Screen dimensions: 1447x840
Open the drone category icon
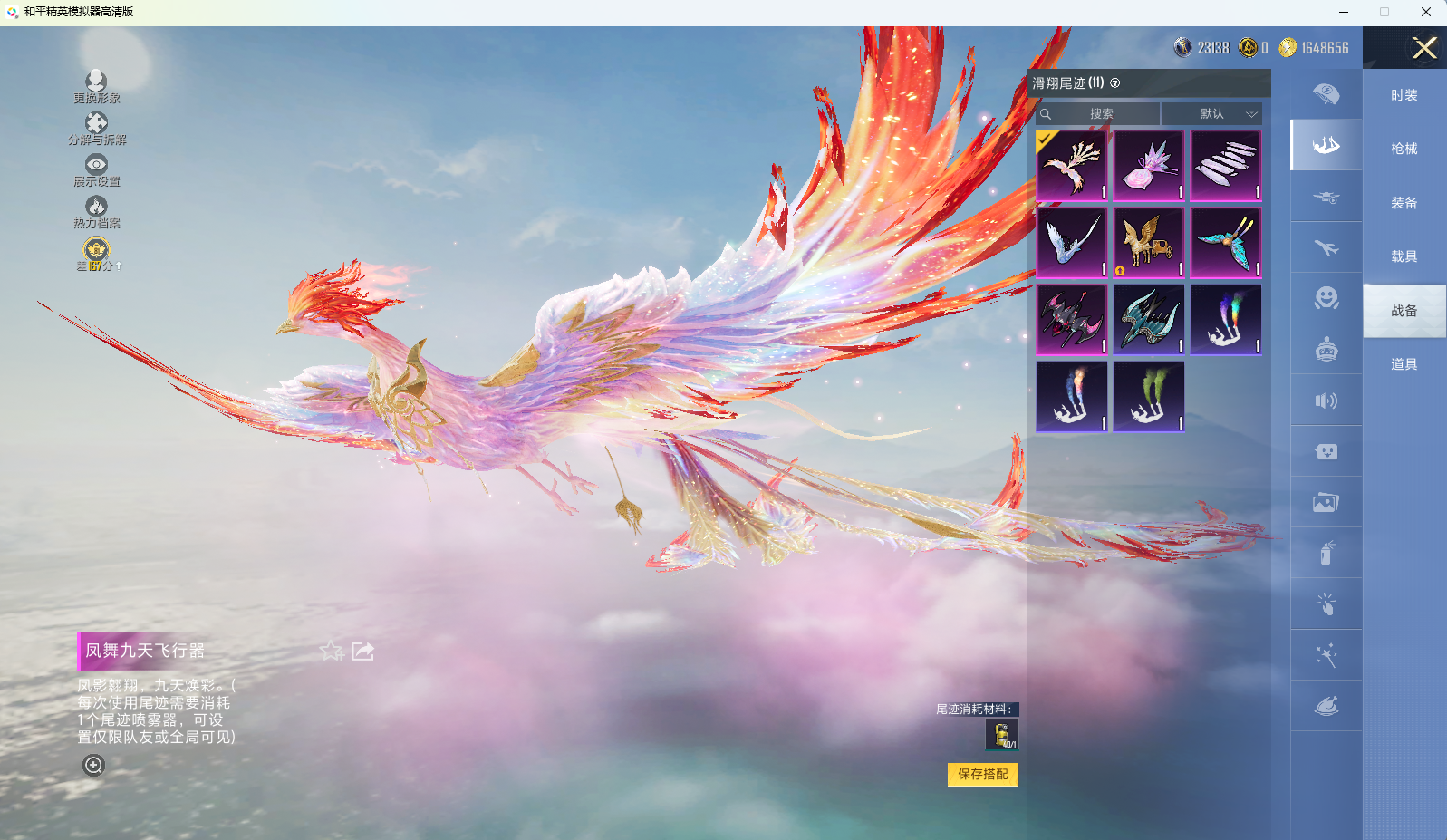[x=1326, y=197]
